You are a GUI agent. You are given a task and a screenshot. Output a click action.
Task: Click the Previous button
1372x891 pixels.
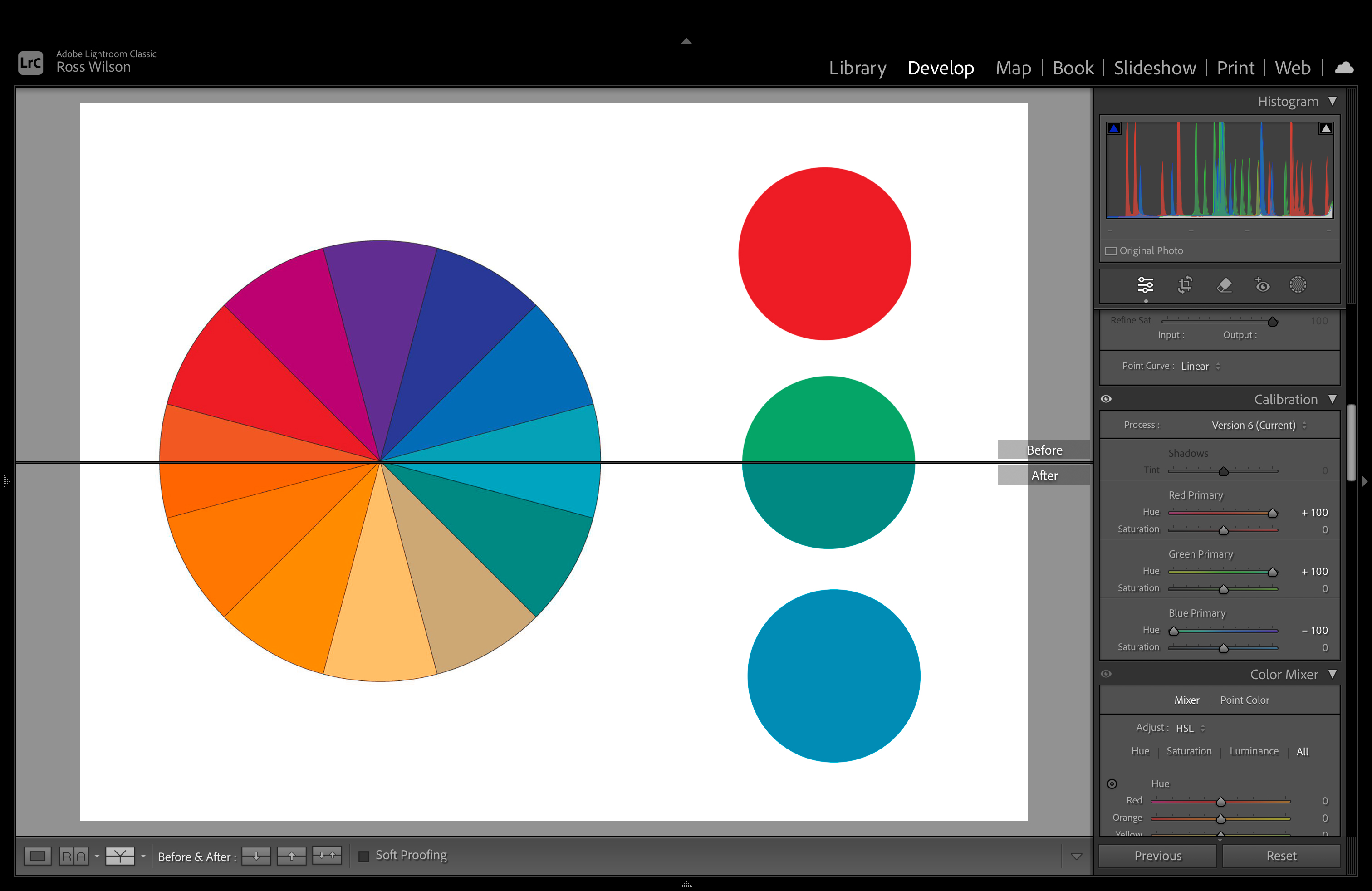point(1157,856)
